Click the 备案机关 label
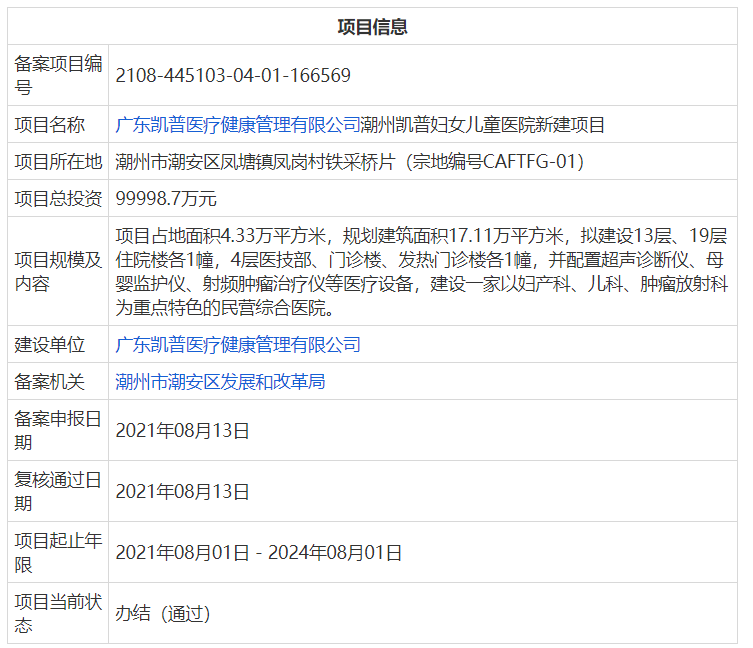 (x=49, y=382)
